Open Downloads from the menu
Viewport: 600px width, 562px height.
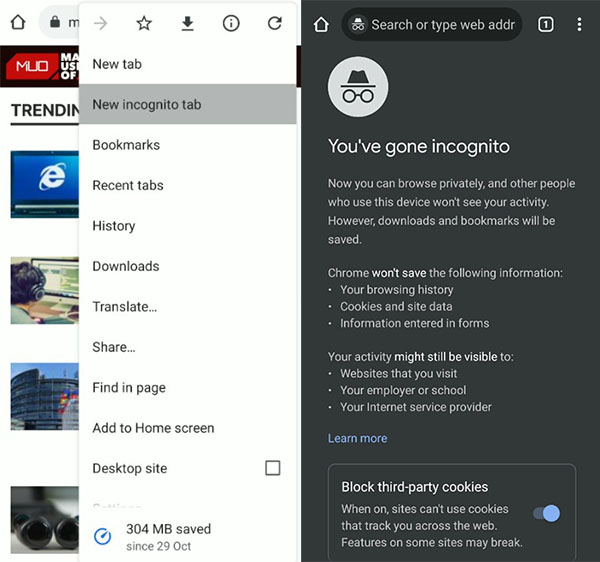[x=188, y=266]
